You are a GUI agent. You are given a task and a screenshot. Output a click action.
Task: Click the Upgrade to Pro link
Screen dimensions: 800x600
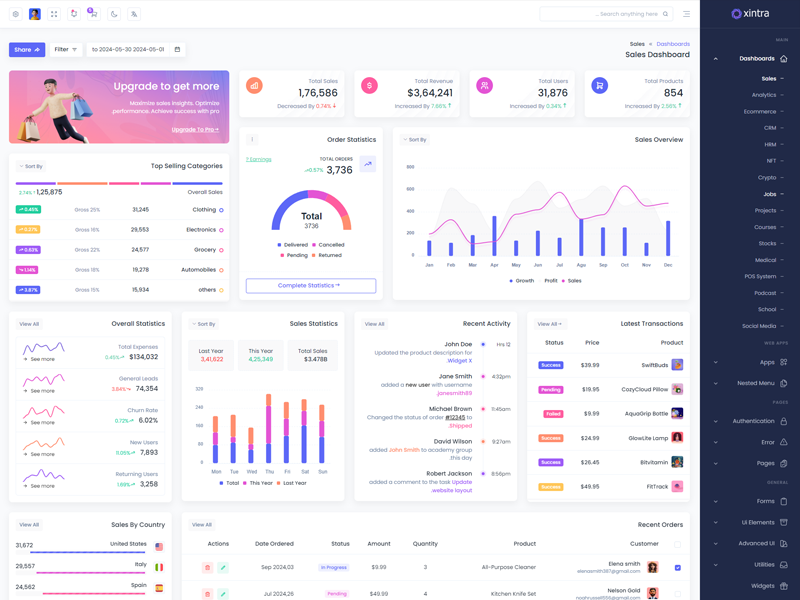point(195,130)
